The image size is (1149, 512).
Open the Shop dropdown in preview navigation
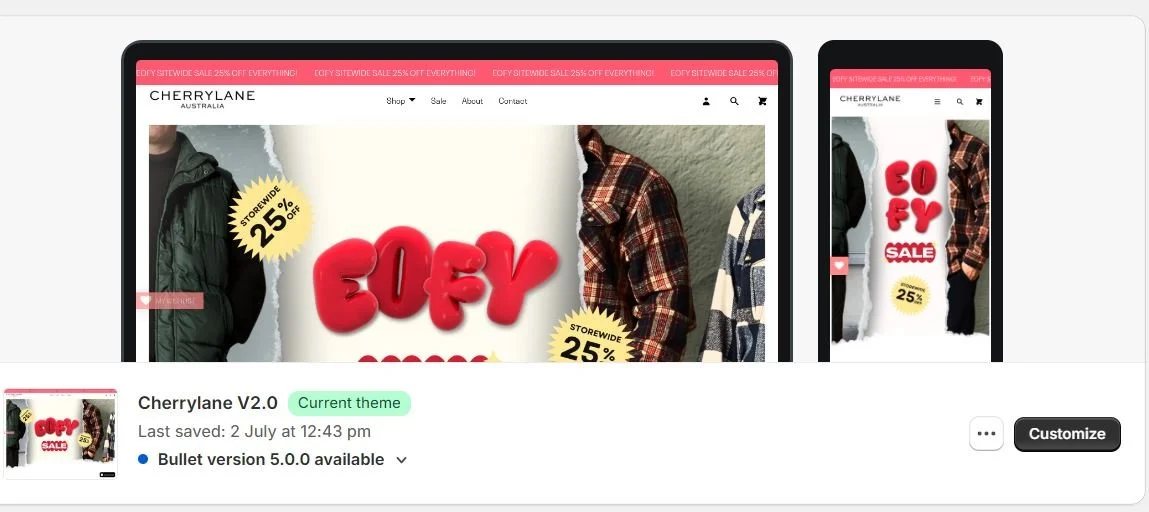(400, 101)
